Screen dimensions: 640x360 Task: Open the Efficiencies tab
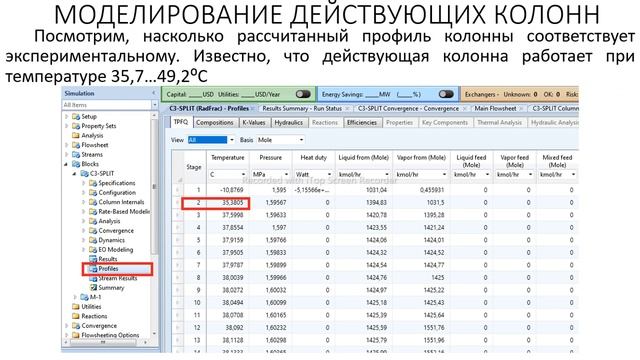click(x=362, y=122)
